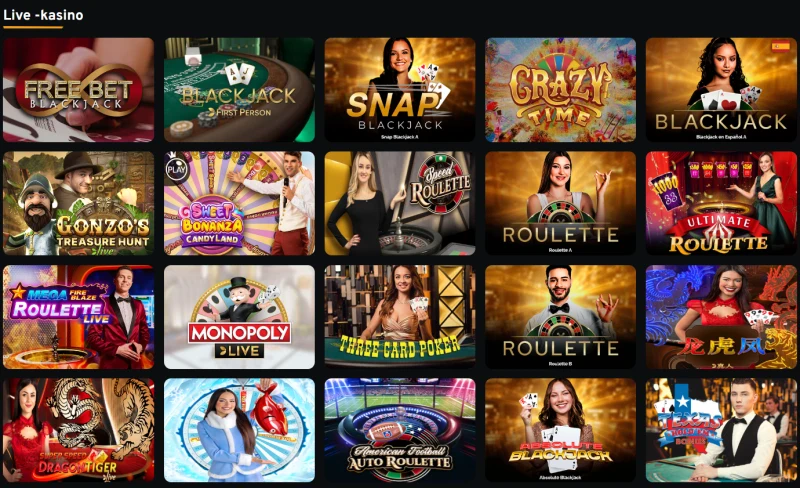Launch Mega Fire Blaze Roulette Live
Screen dimensions: 800x488
pos(79,317)
